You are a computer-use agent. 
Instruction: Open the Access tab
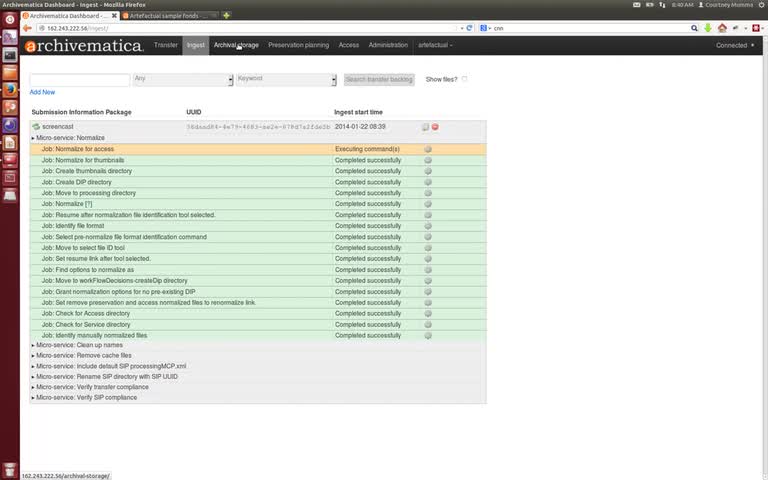coord(349,45)
